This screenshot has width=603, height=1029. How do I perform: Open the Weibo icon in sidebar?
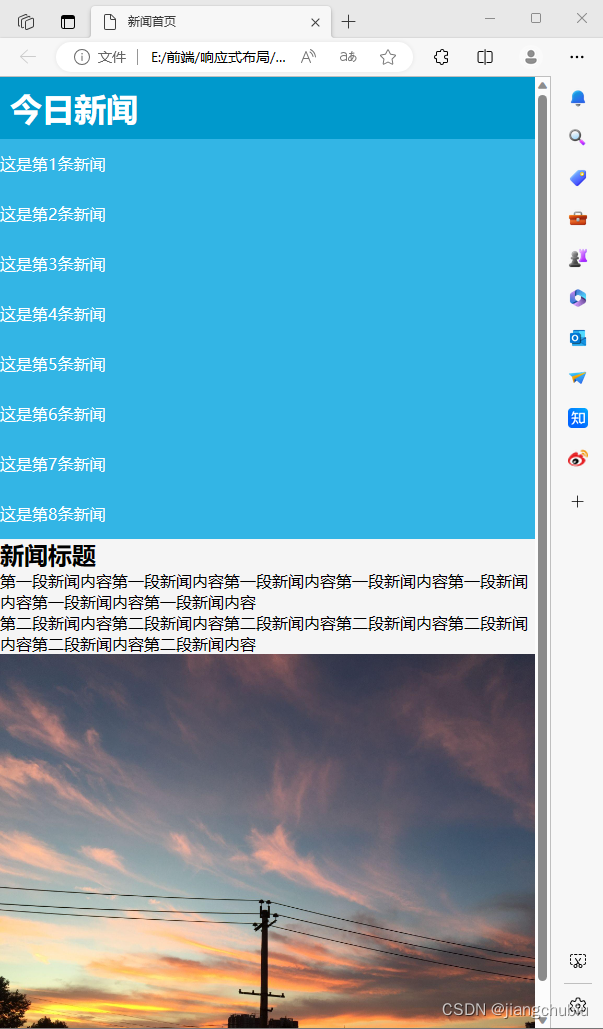577,458
